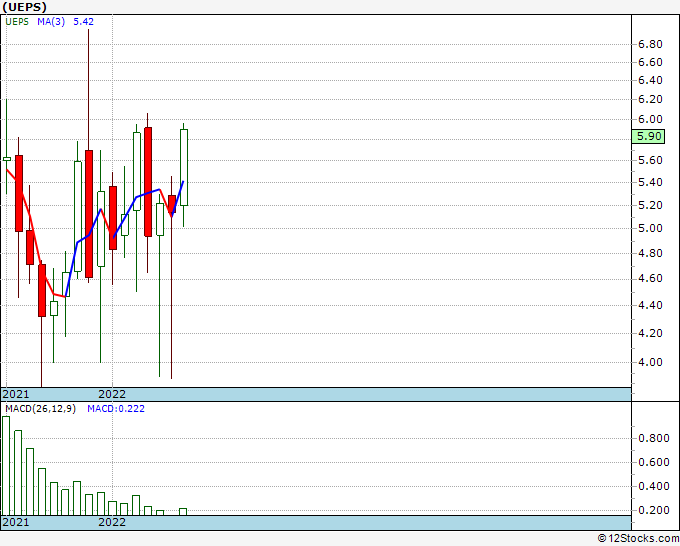
Task: Click the 0.200 MACD axis label
Action: point(654,510)
